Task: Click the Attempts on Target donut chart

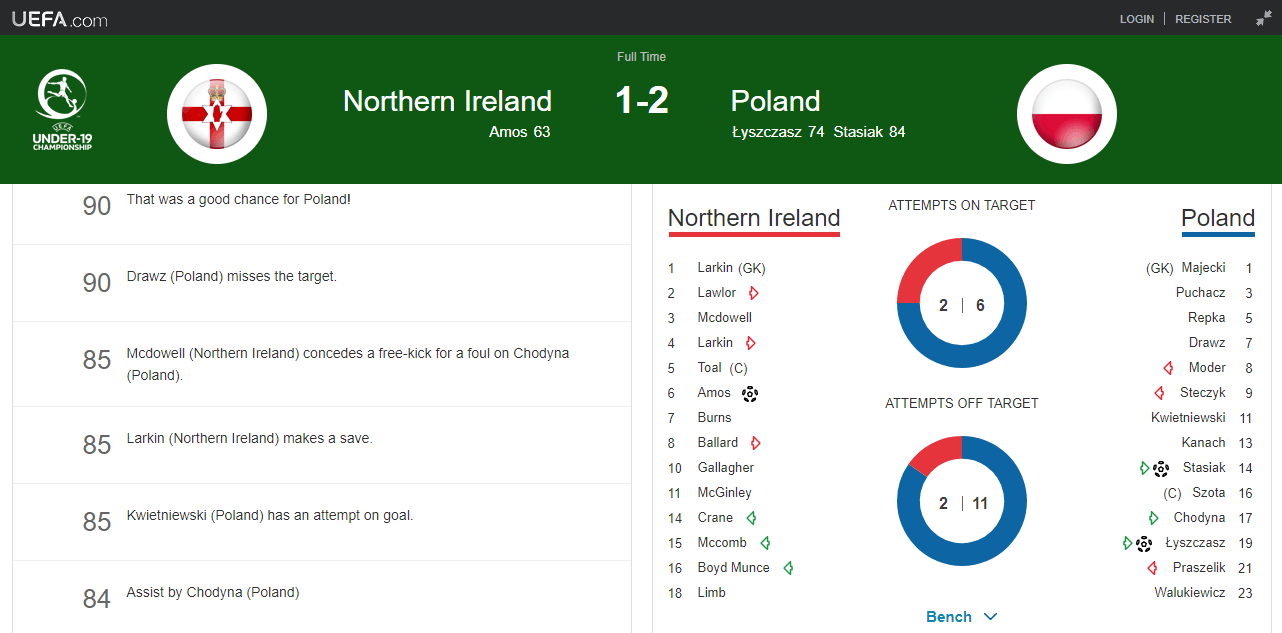Action: click(962, 304)
